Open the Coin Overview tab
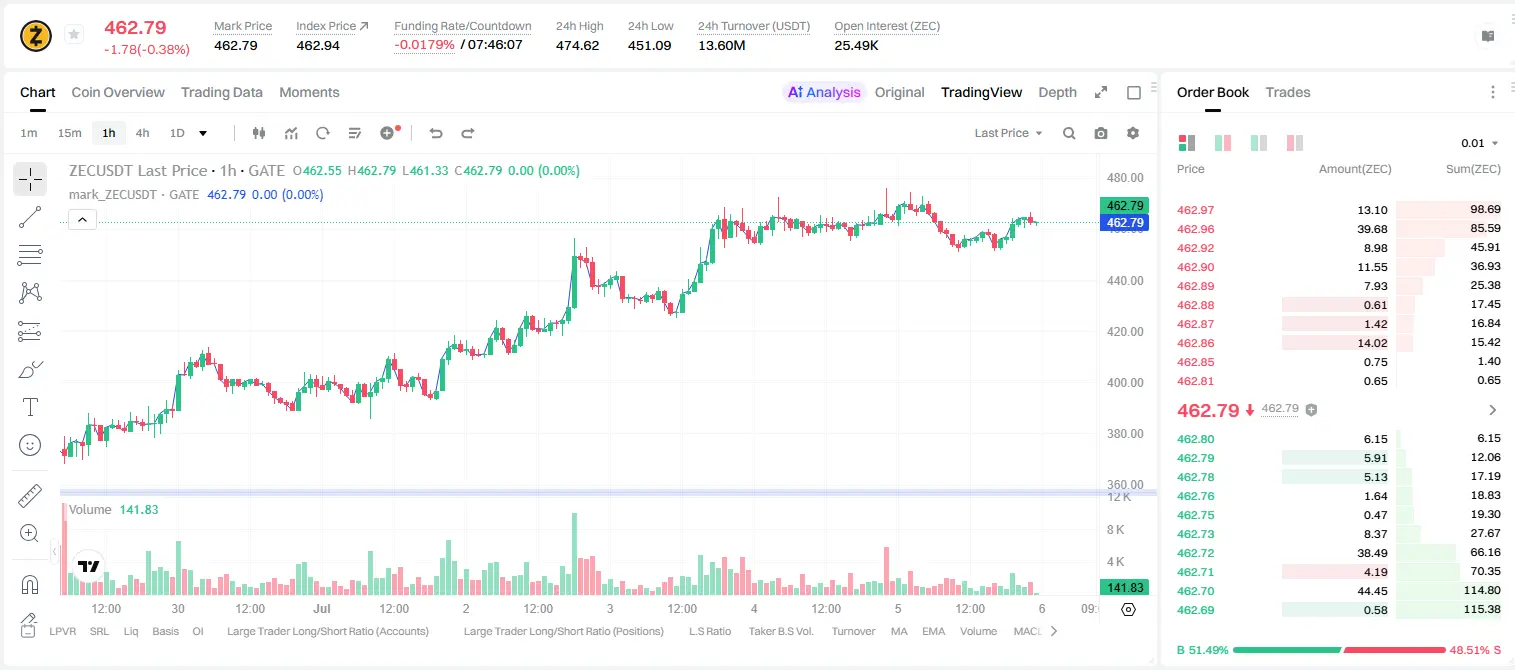 (x=118, y=92)
